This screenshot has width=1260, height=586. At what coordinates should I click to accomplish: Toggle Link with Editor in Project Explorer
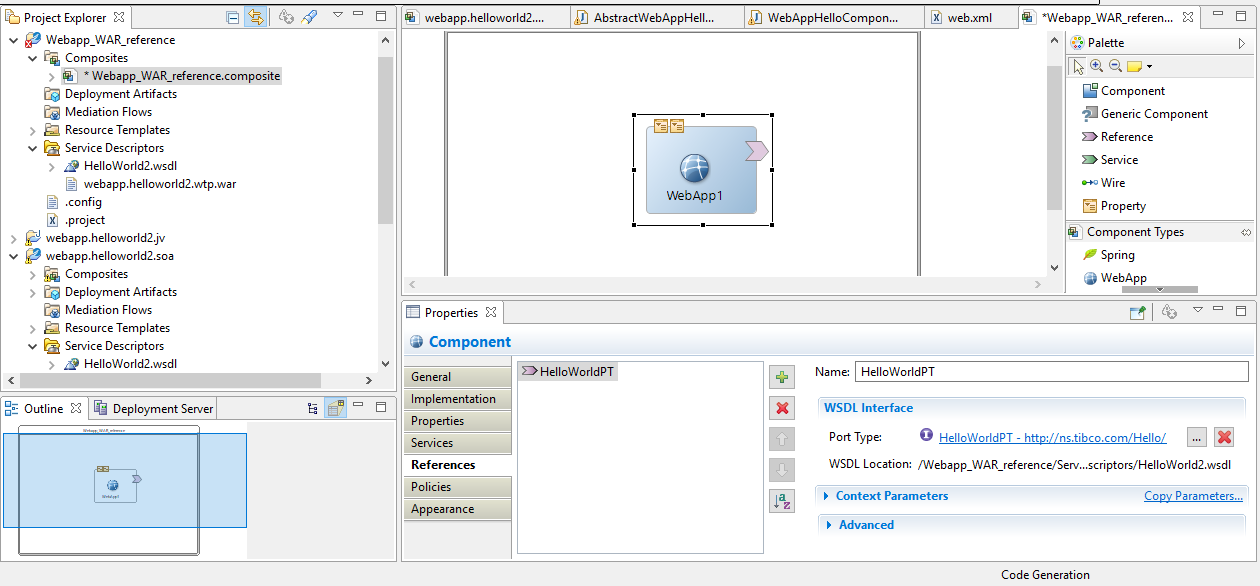(x=255, y=17)
